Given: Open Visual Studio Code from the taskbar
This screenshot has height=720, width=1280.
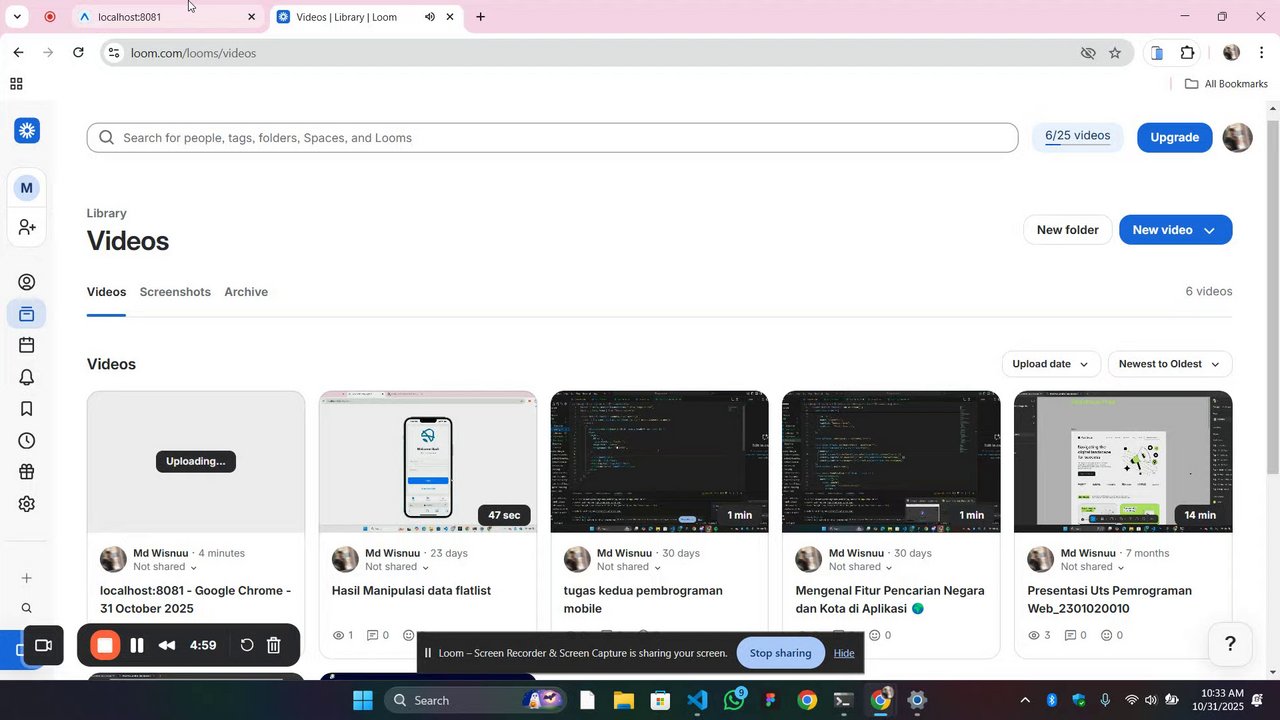Looking at the screenshot, I should (x=697, y=700).
